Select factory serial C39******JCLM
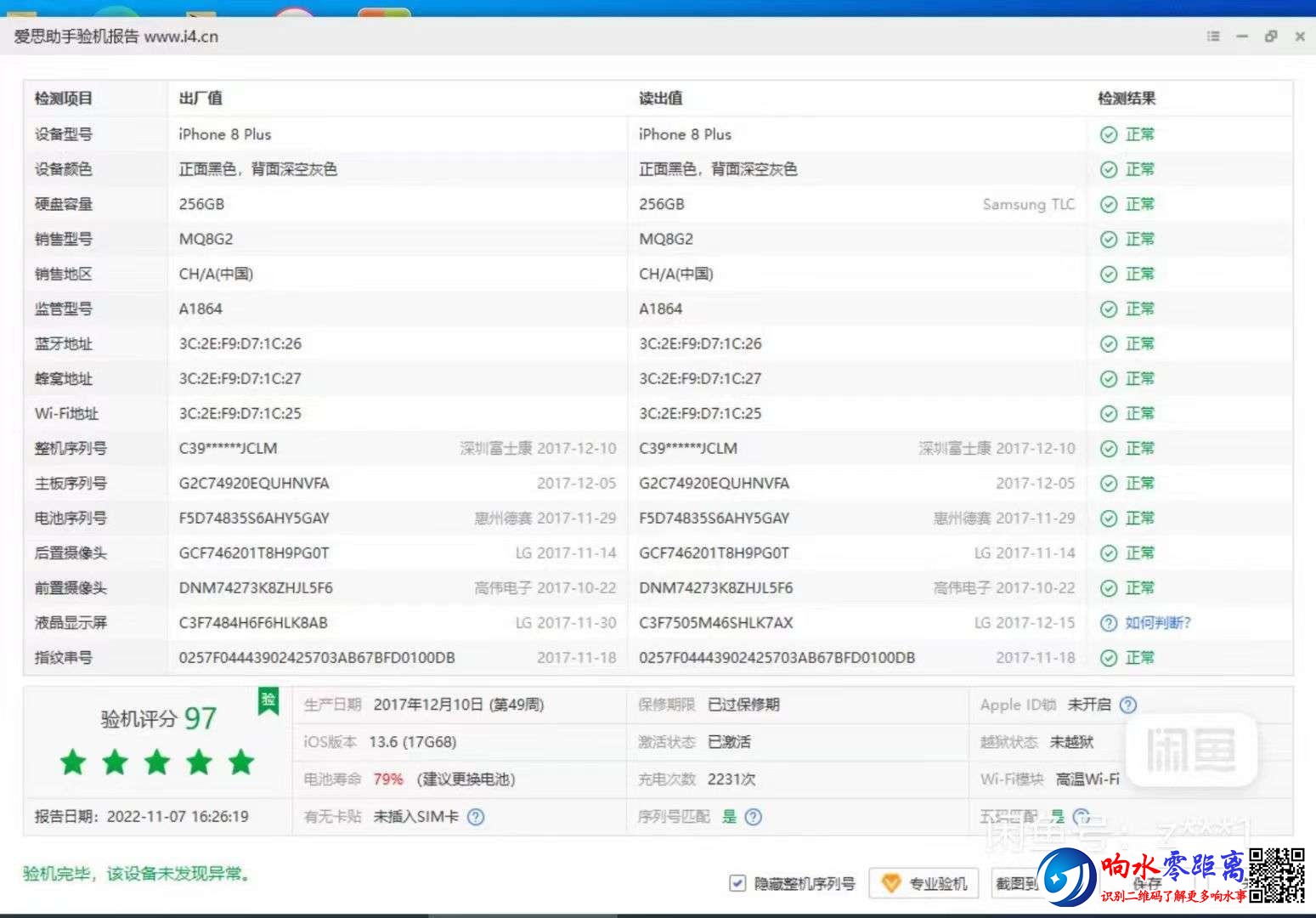 (x=228, y=448)
